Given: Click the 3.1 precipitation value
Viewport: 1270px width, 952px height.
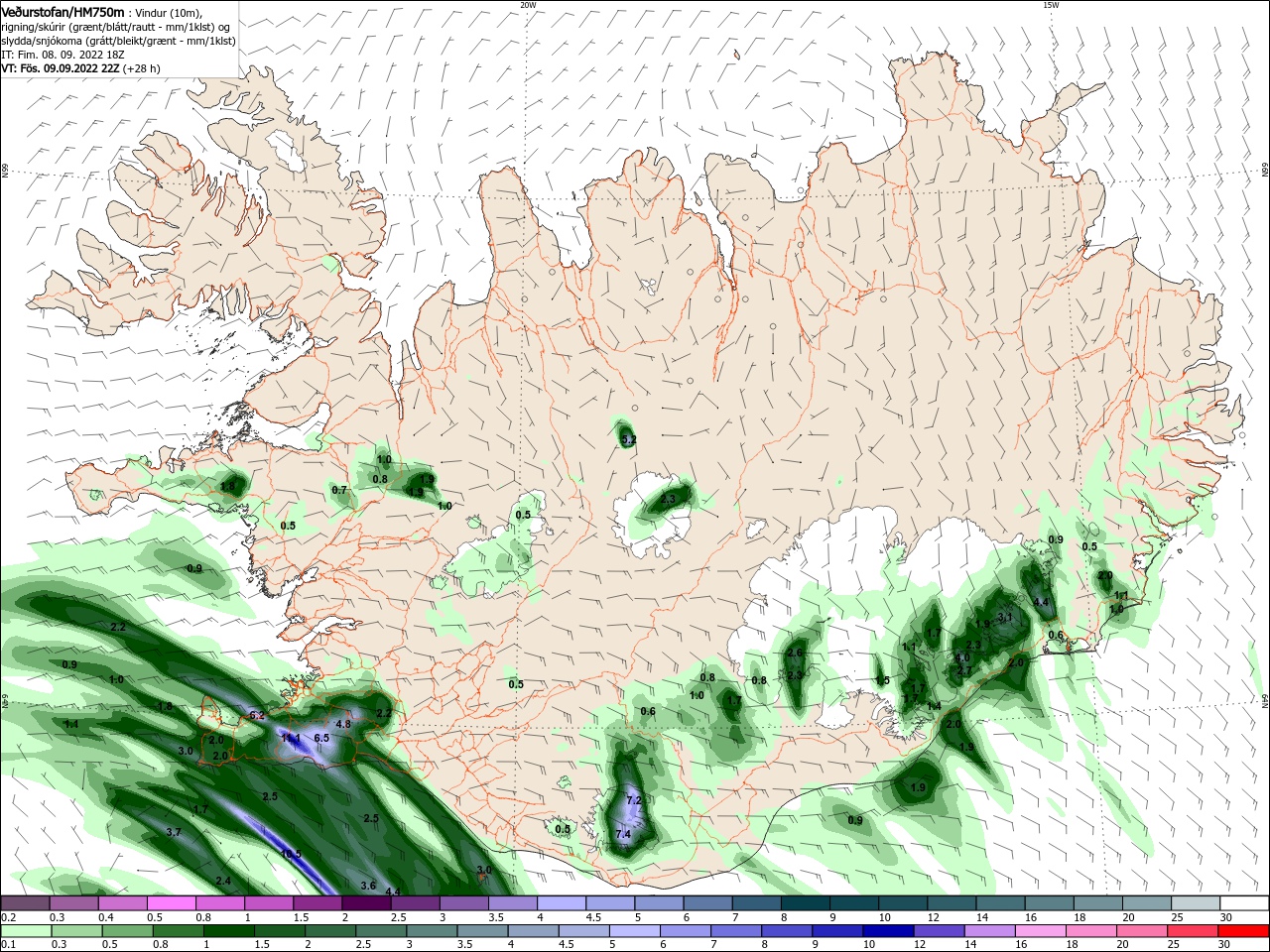Looking at the screenshot, I should pyautogui.click(x=1005, y=617).
